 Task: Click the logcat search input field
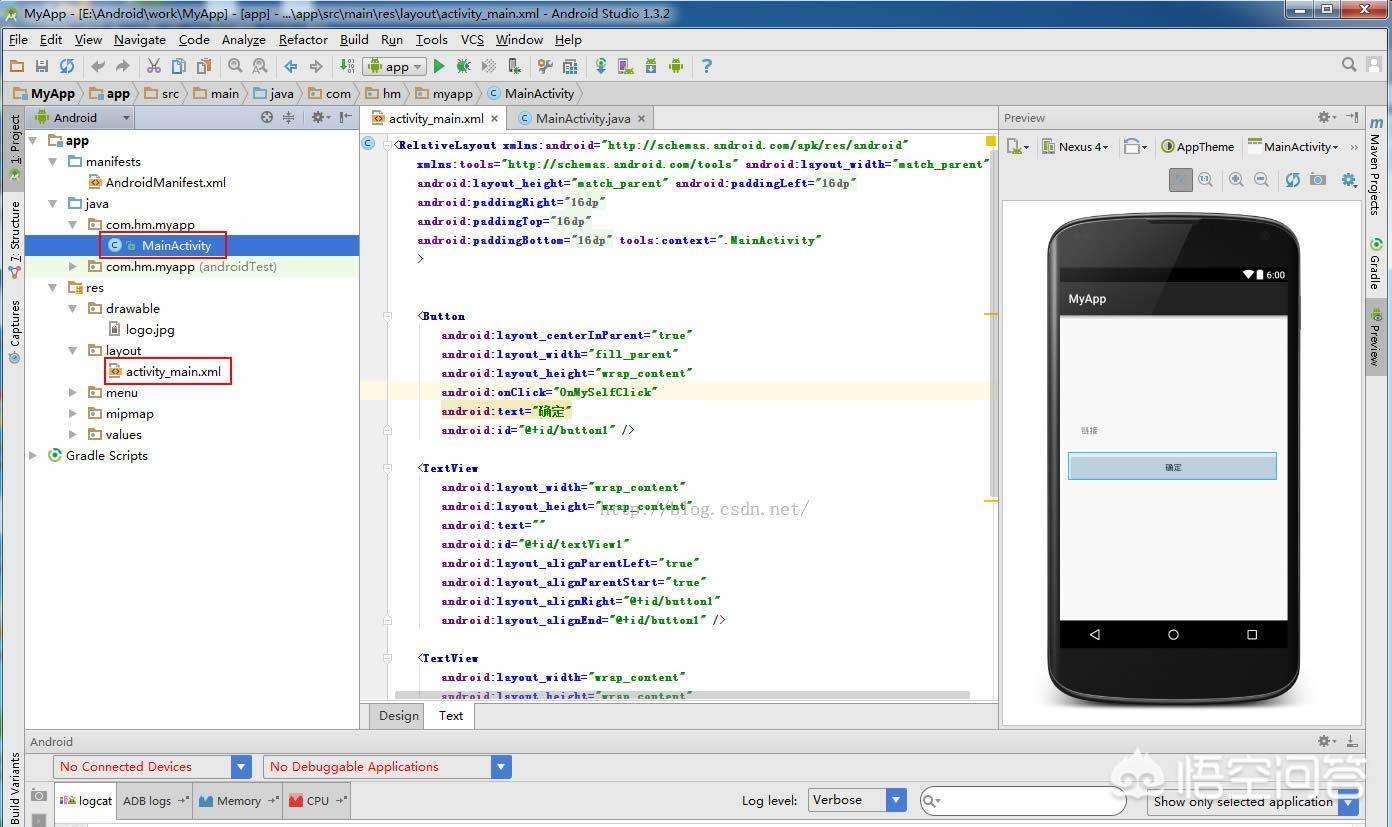coord(1022,801)
